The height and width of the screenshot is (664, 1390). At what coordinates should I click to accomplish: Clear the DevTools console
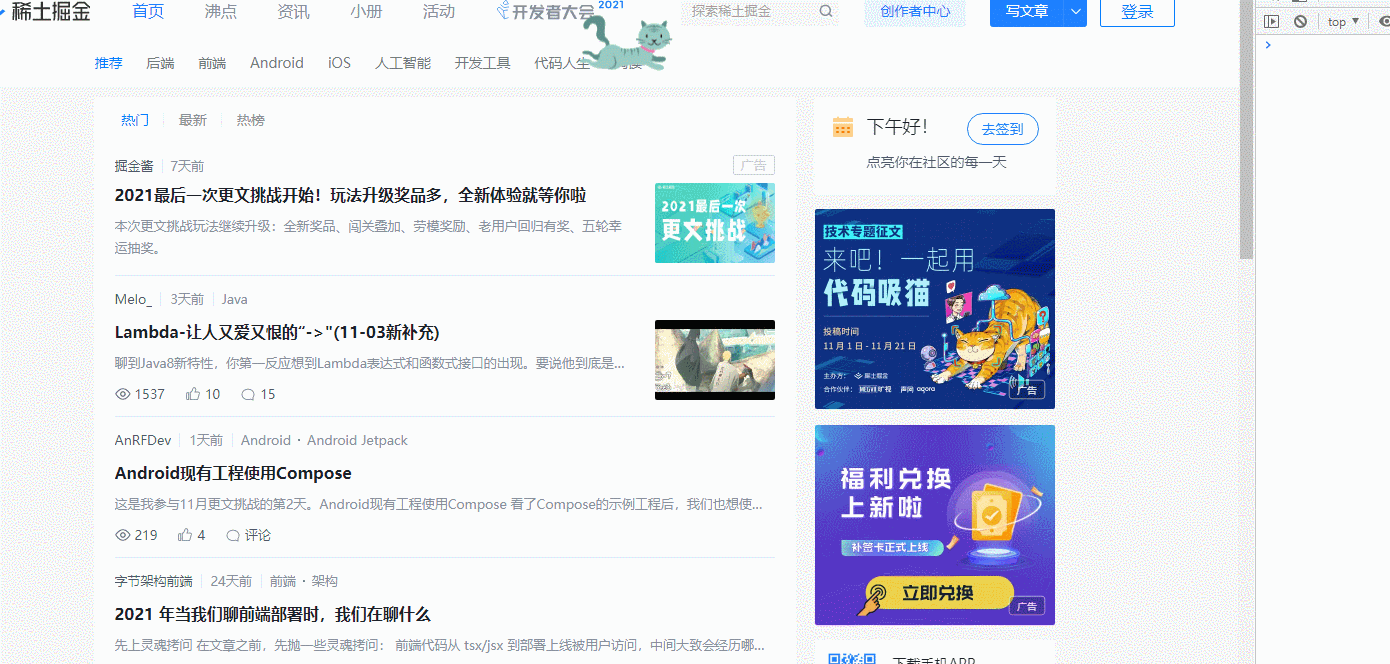1300,21
